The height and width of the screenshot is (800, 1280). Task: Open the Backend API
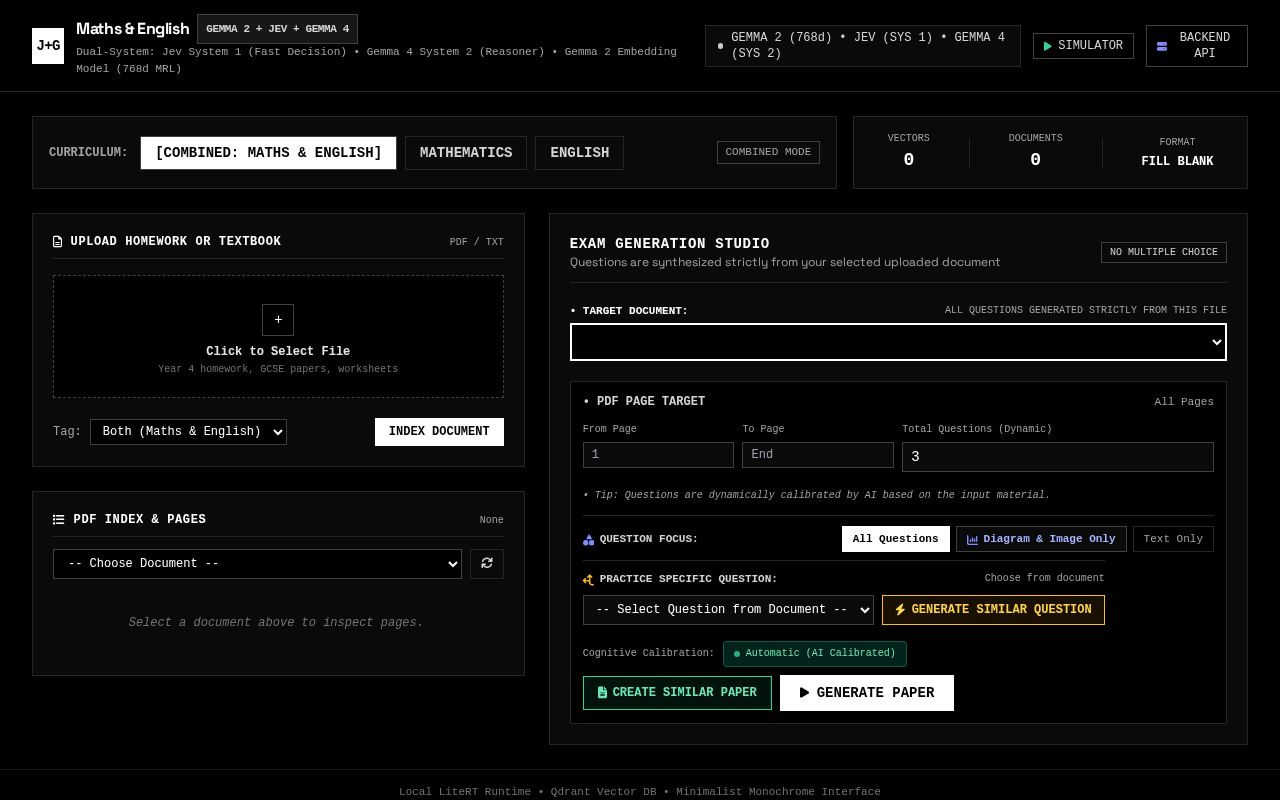[1196, 46]
